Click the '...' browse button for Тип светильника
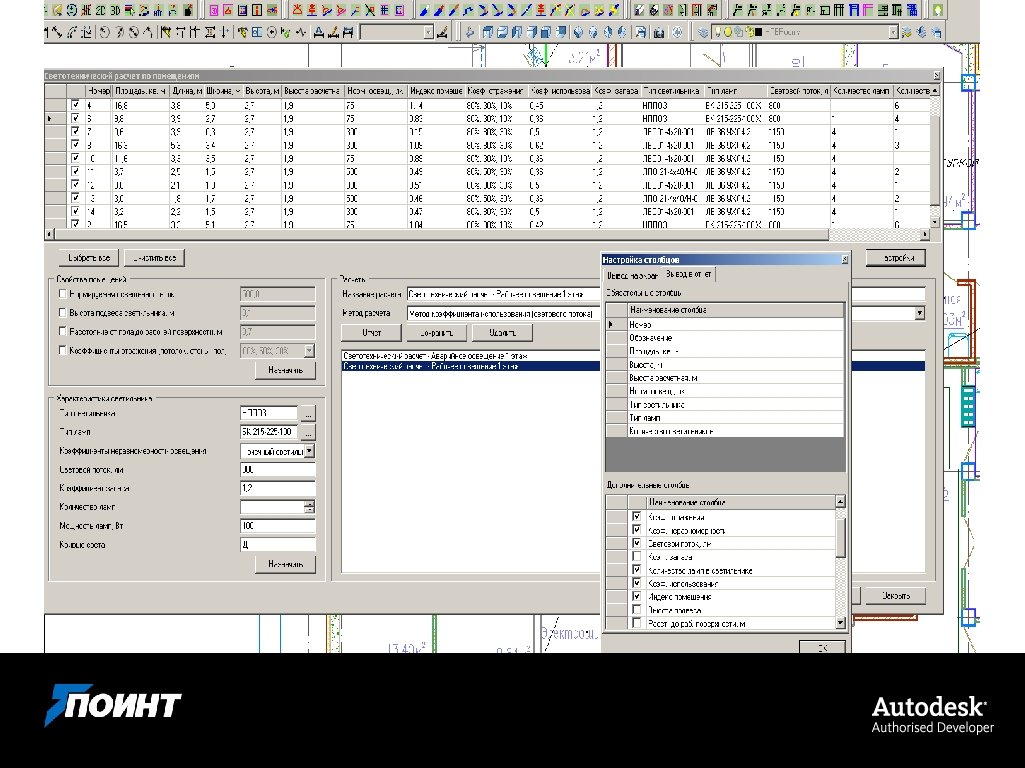 point(309,413)
